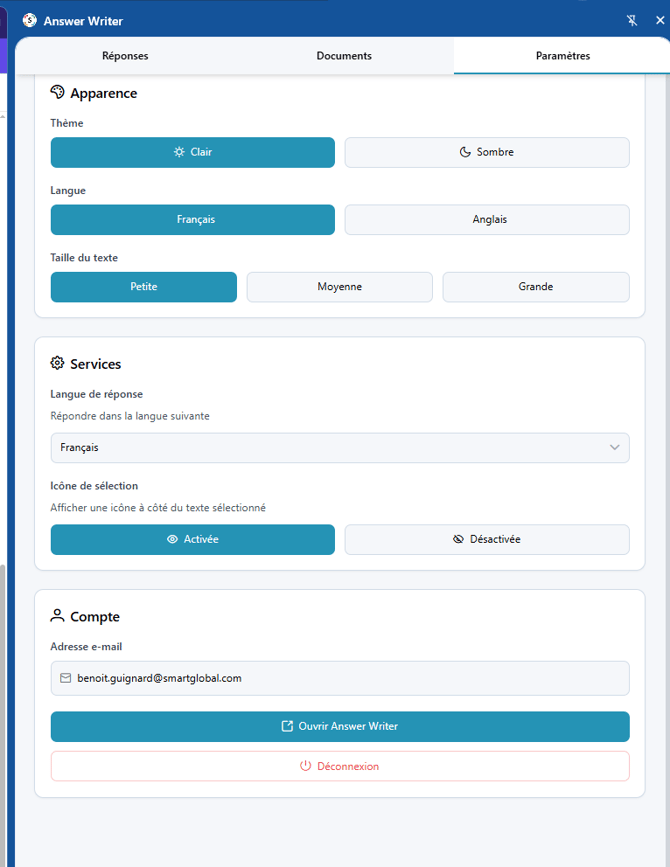The image size is (670, 867).
Task: Open the Langue de réponse dropdown
Action: click(x=340, y=448)
